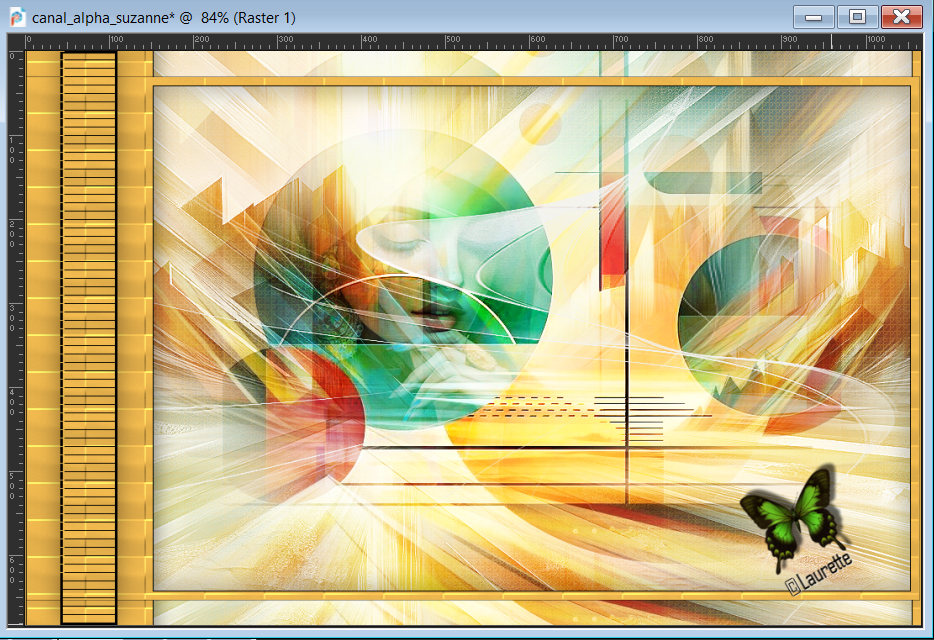
Task: Click the PaintShop Pro document icon in title bar
Action: 17,18
